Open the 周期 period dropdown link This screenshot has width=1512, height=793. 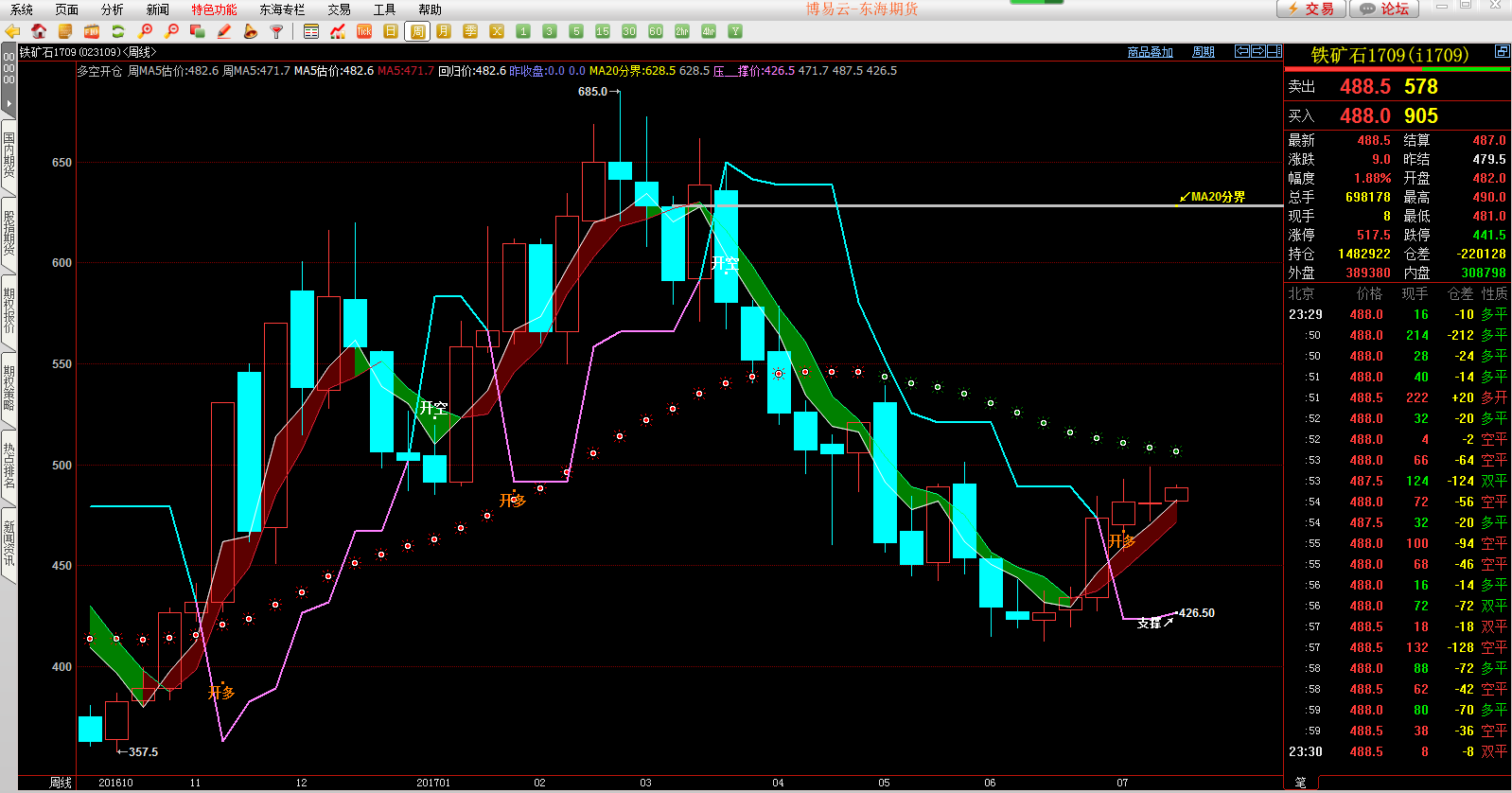(1203, 52)
